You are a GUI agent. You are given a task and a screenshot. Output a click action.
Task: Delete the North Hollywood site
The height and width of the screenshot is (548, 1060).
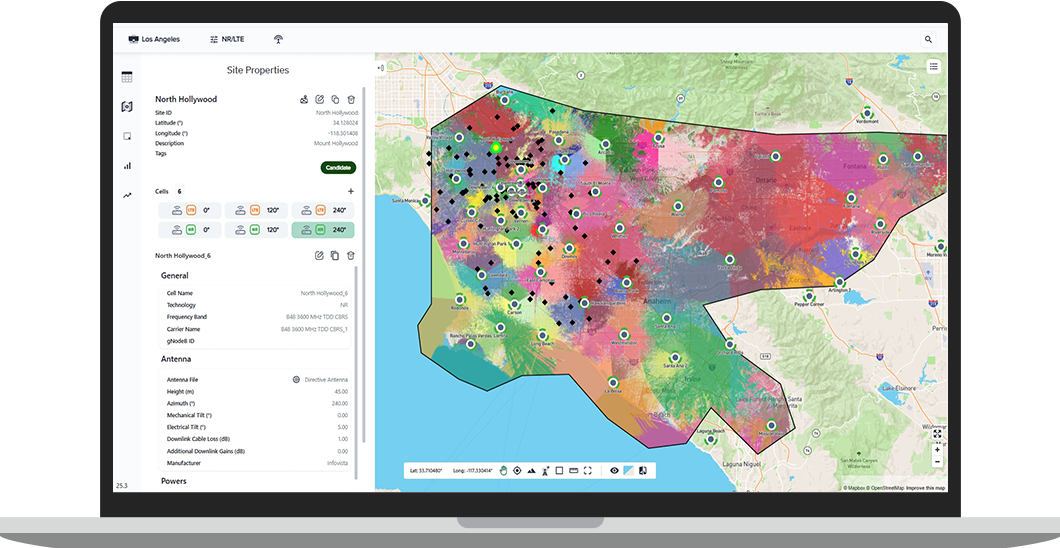[x=350, y=99]
